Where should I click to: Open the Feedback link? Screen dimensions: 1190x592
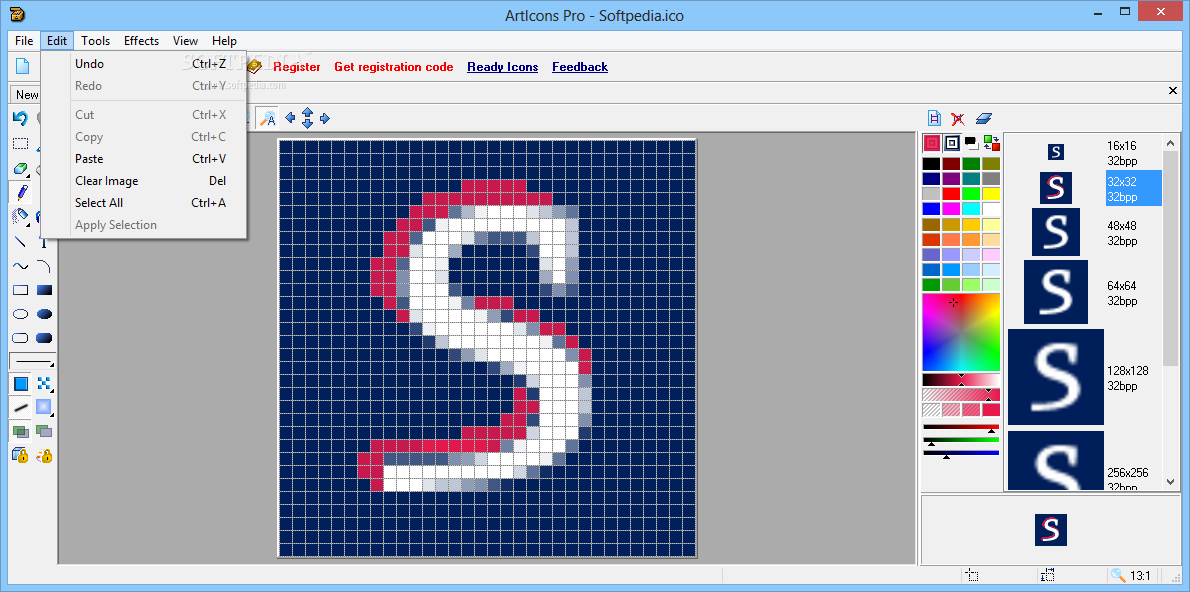coord(580,67)
